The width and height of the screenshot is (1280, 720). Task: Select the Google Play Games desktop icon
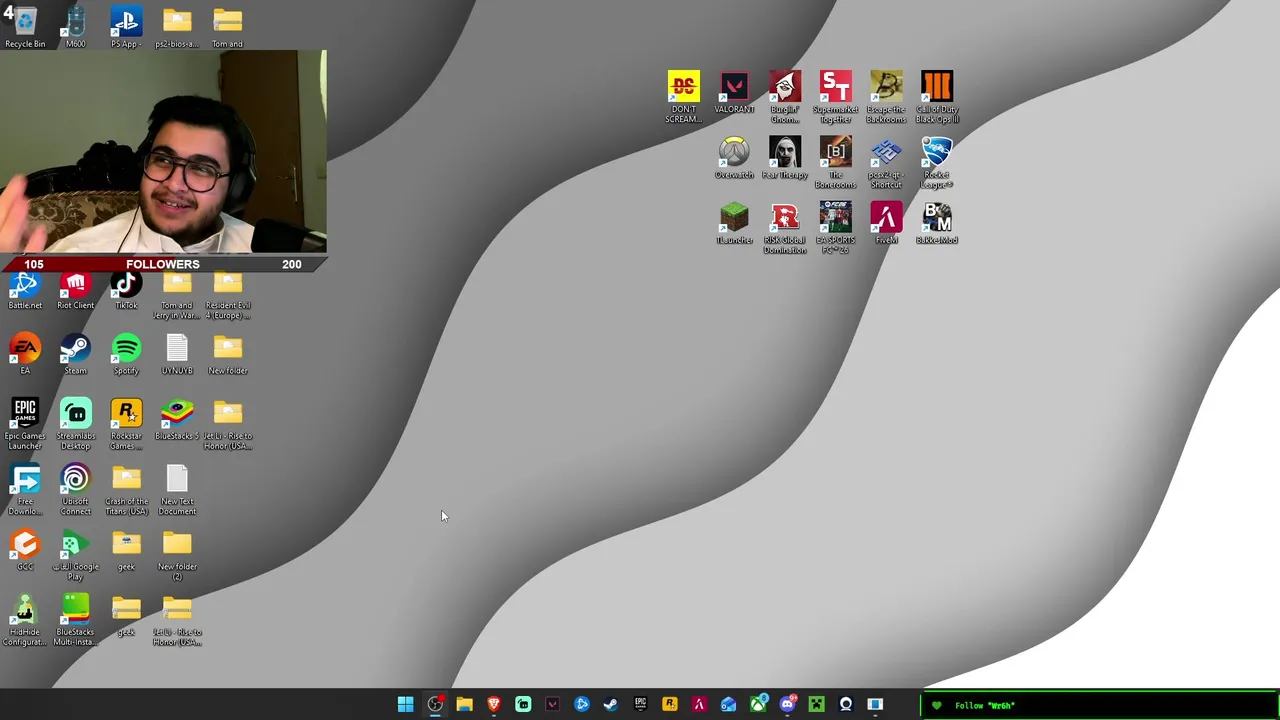pos(75,555)
